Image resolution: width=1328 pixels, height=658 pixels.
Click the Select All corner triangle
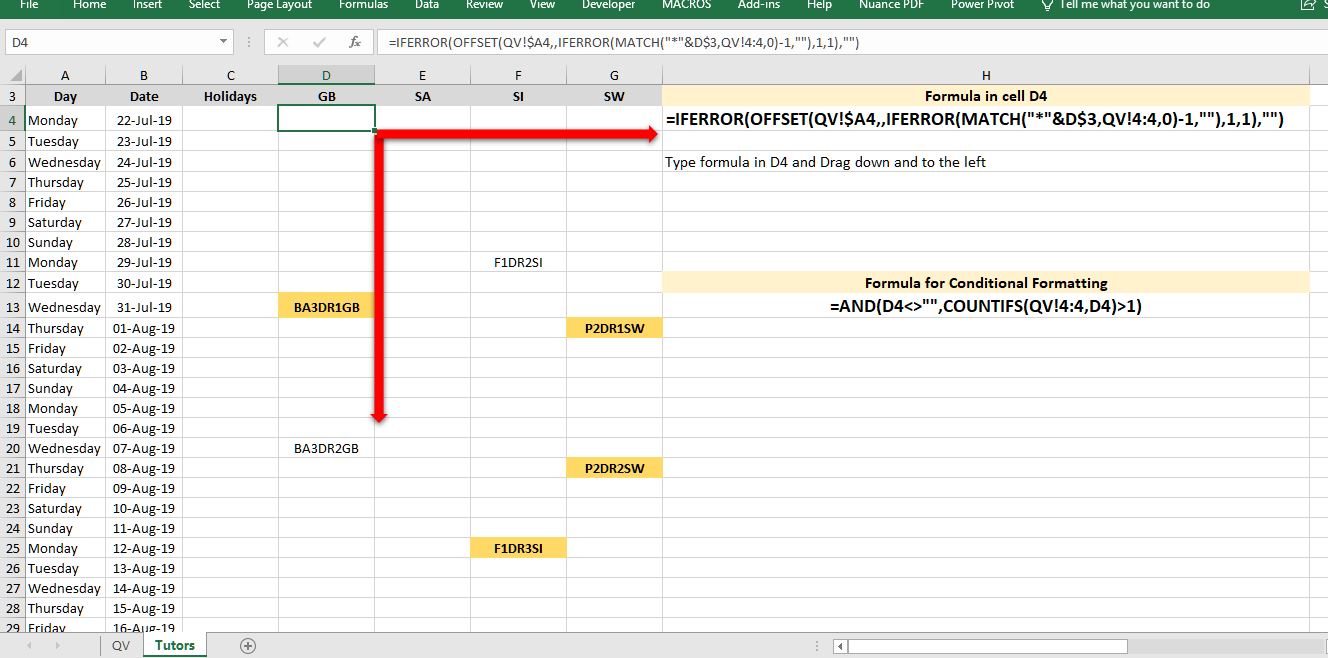(x=13, y=75)
